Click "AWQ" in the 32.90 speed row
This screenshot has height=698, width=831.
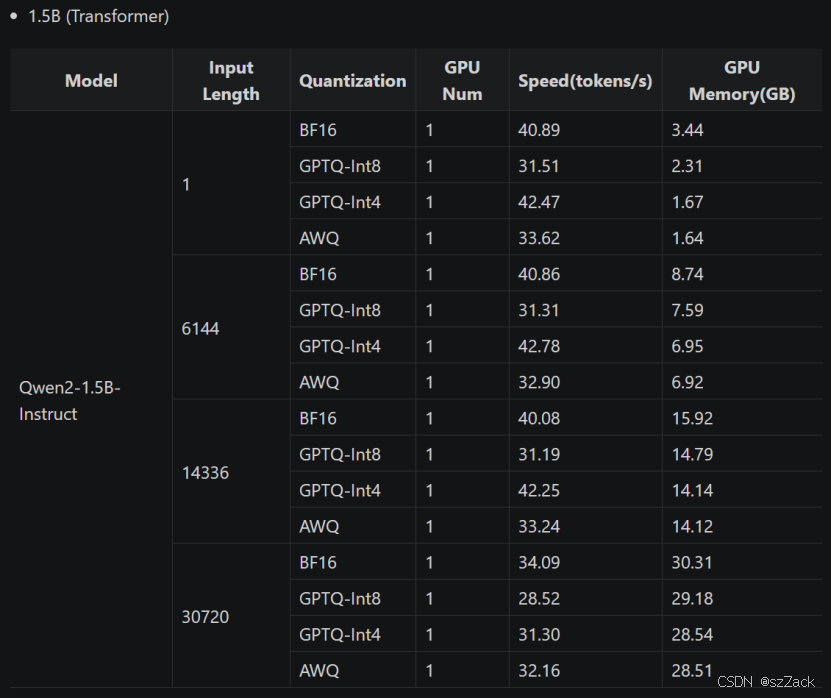[x=319, y=382]
